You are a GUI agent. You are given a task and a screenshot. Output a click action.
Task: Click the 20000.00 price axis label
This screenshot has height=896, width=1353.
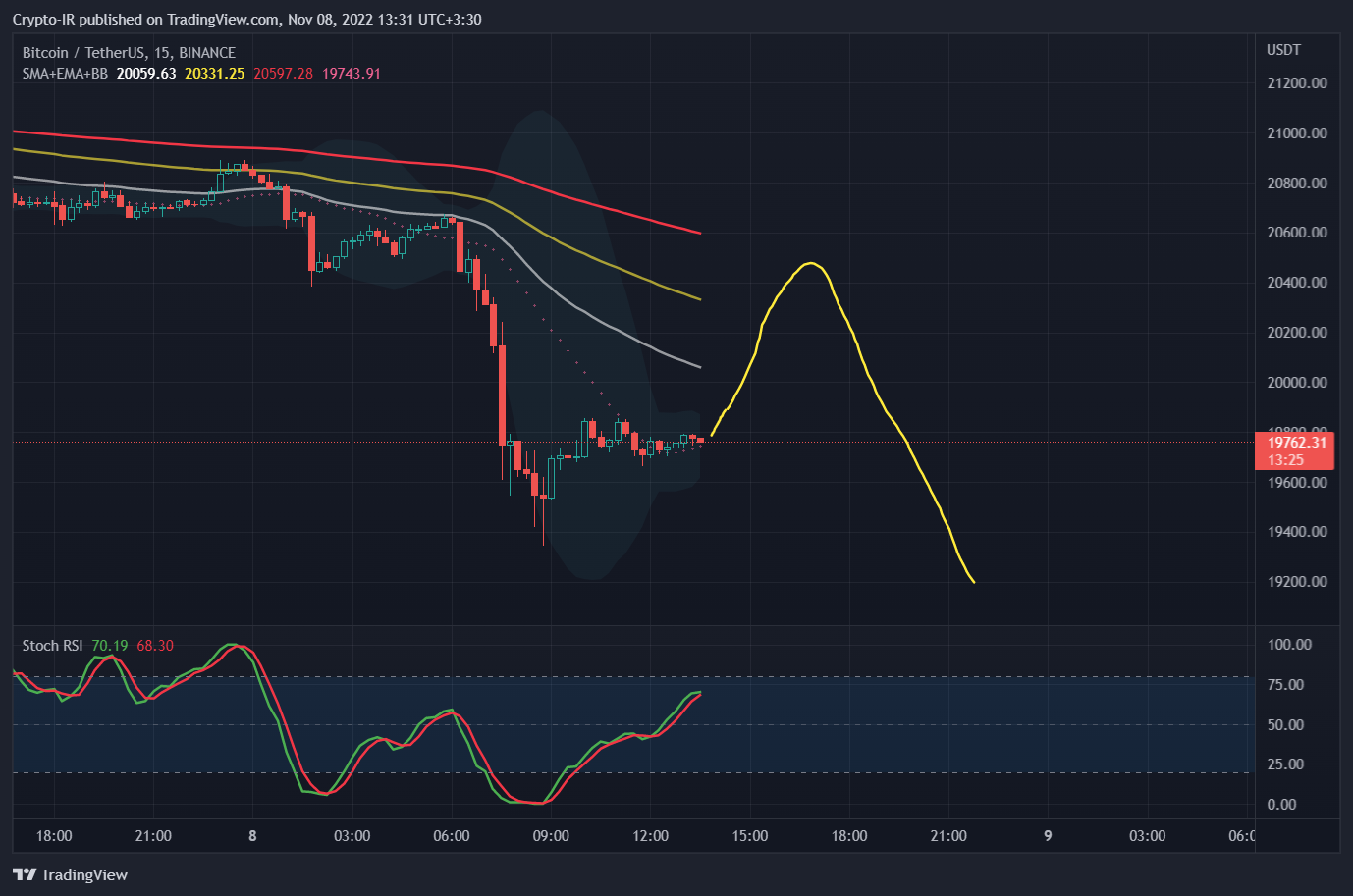(x=1297, y=383)
